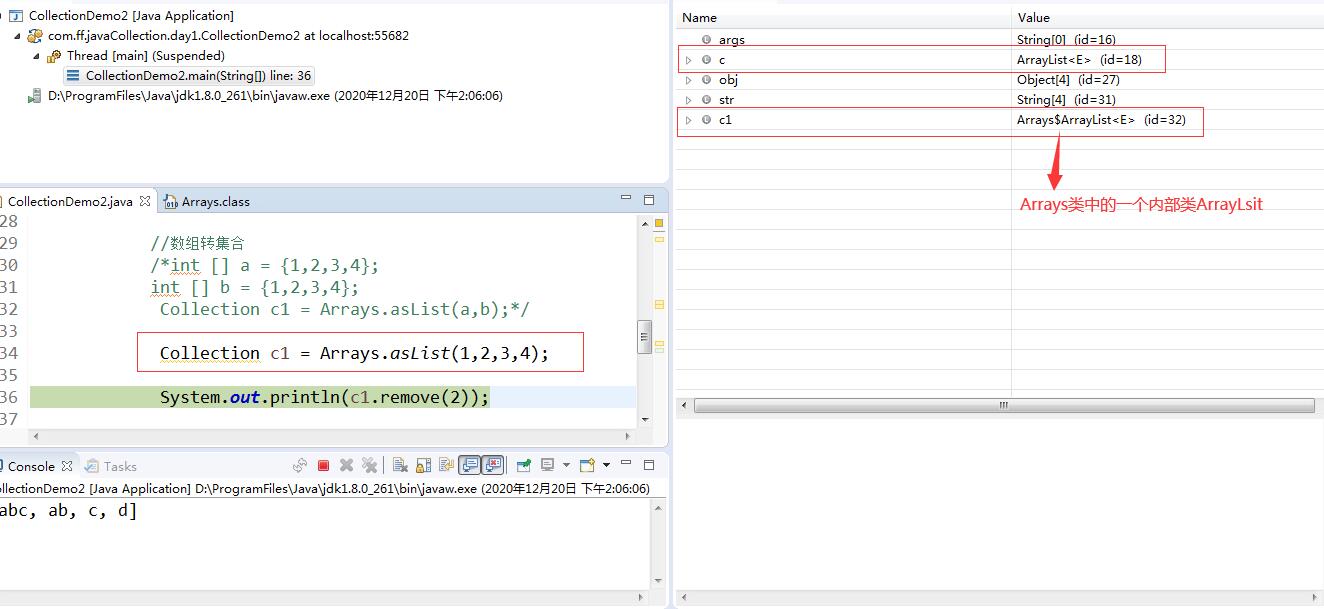Click value ArrayList<E> (id=18)
Image resolution: width=1324 pixels, height=609 pixels.
point(1079,60)
